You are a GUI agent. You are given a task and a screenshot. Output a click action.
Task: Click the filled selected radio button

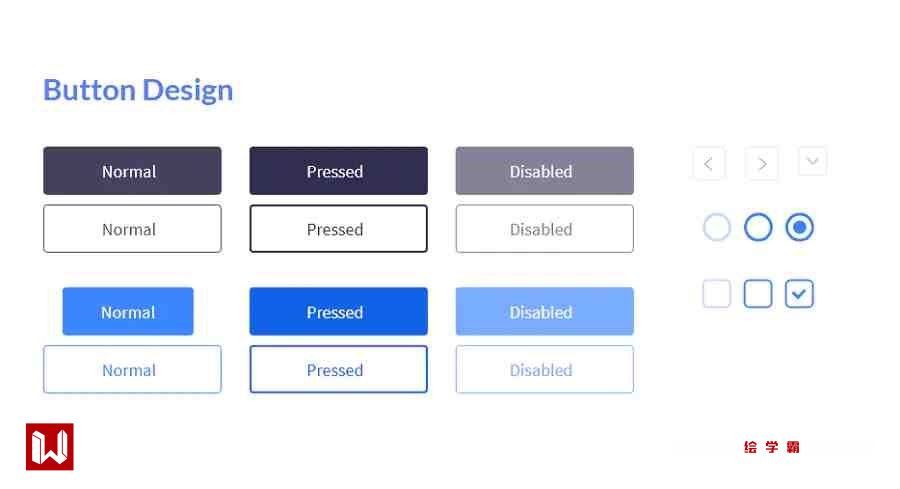click(x=799, y=228)
